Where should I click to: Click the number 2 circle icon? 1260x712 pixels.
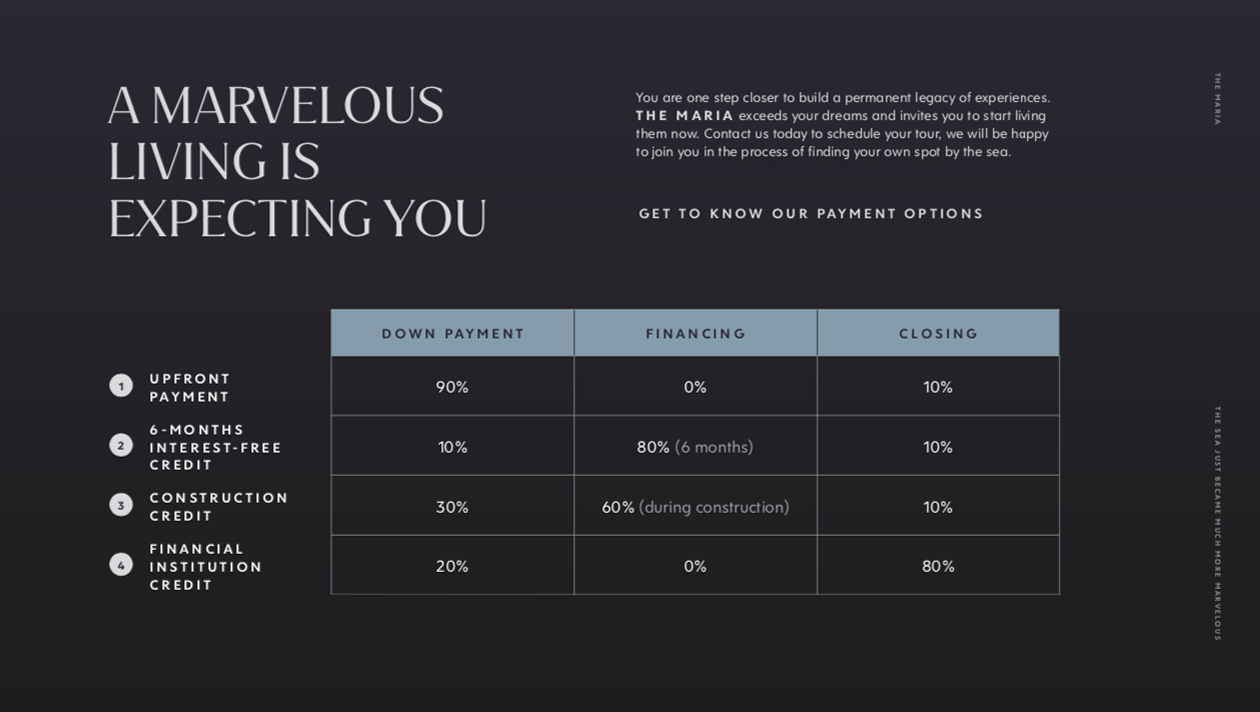click(121, 446)
